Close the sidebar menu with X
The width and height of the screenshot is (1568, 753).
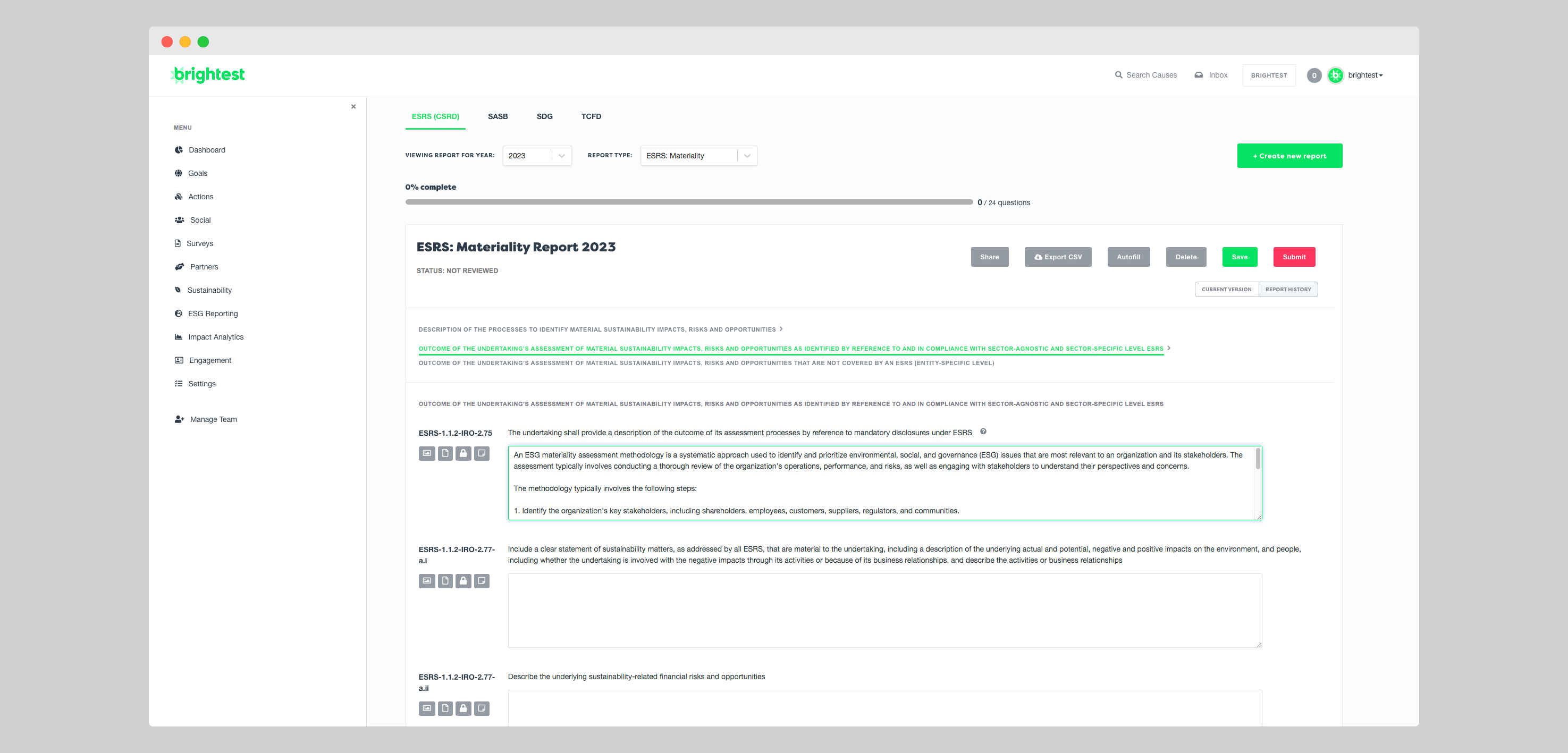[x=353, y=106]
